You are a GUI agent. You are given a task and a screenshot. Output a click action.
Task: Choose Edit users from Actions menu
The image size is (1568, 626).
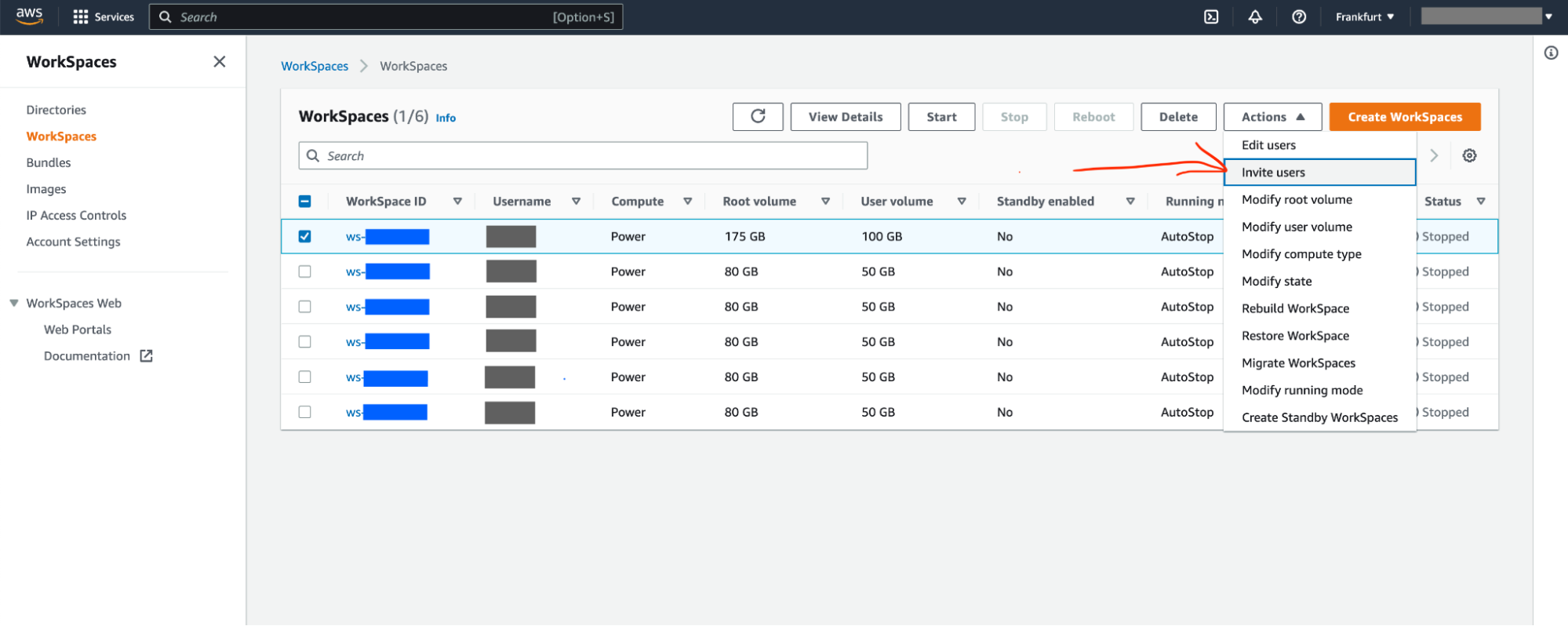[x=1319, y=145]
